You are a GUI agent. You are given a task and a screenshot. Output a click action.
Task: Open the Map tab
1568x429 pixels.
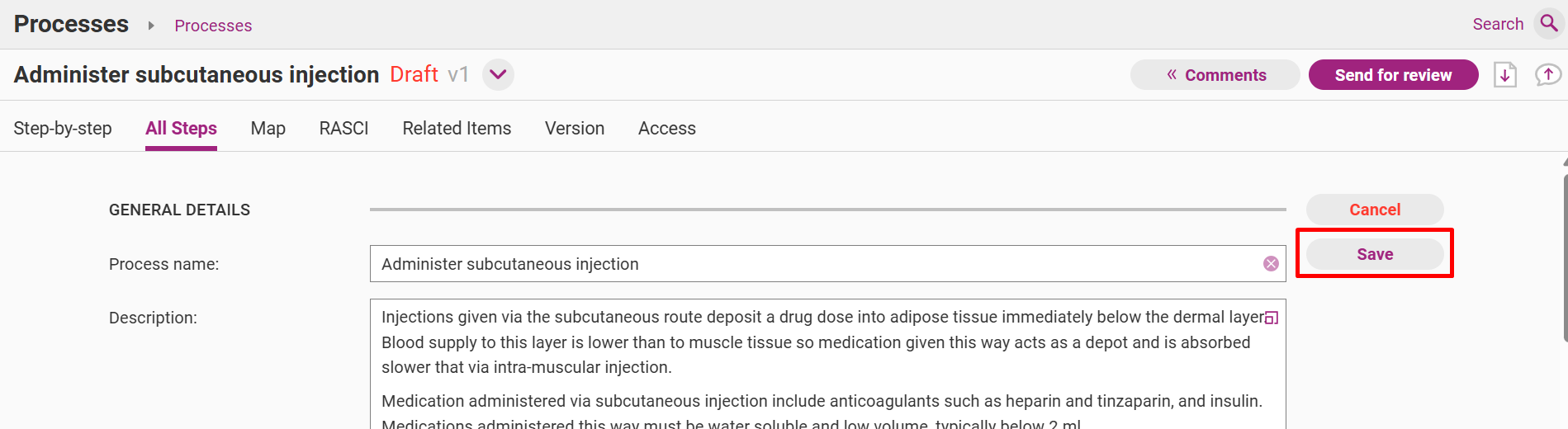pos(268,128)
